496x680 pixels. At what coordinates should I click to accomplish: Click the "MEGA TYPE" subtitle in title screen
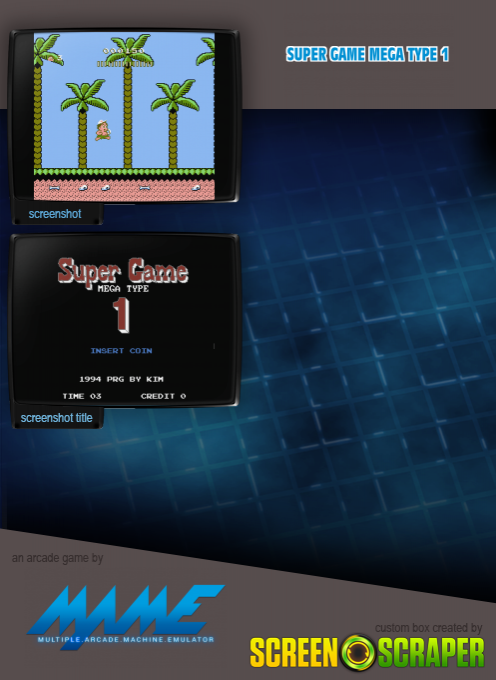[123, 288]
